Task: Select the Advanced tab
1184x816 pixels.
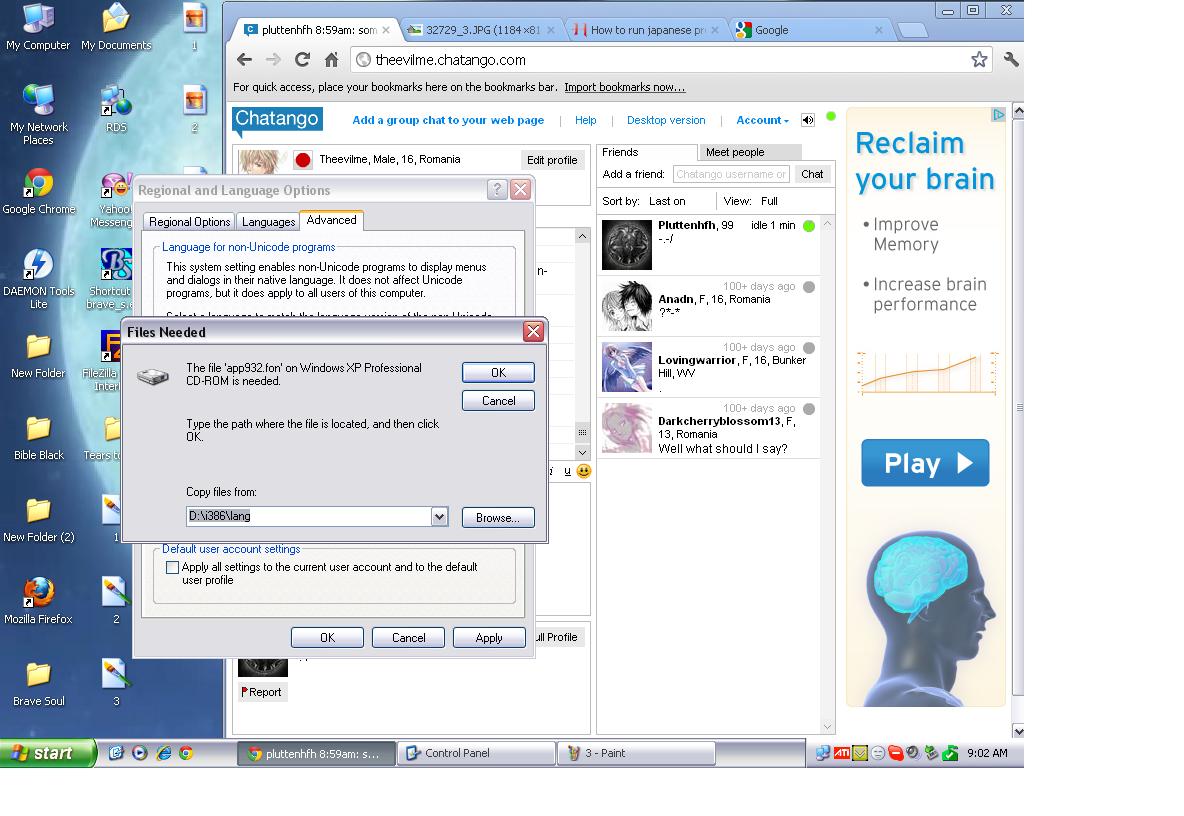Action: tap(331, 220)
